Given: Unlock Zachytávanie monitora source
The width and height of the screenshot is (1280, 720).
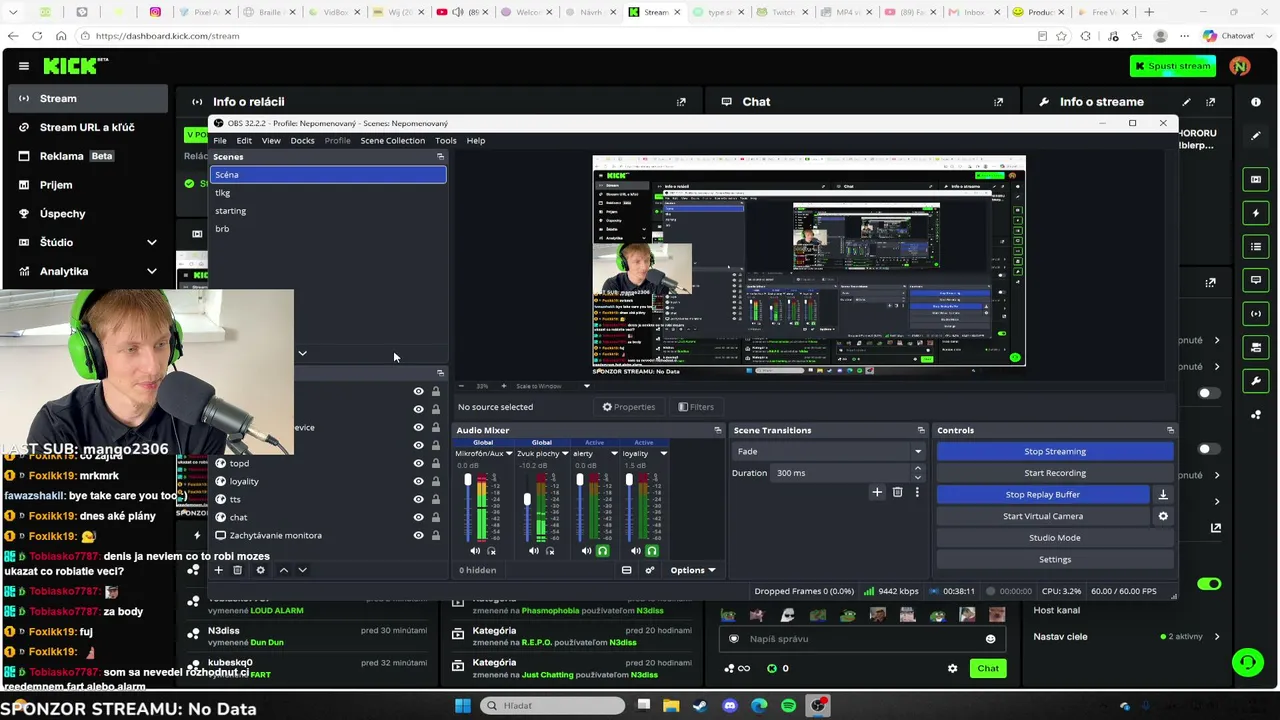Looking at the screenshot, I should [436, 535].
